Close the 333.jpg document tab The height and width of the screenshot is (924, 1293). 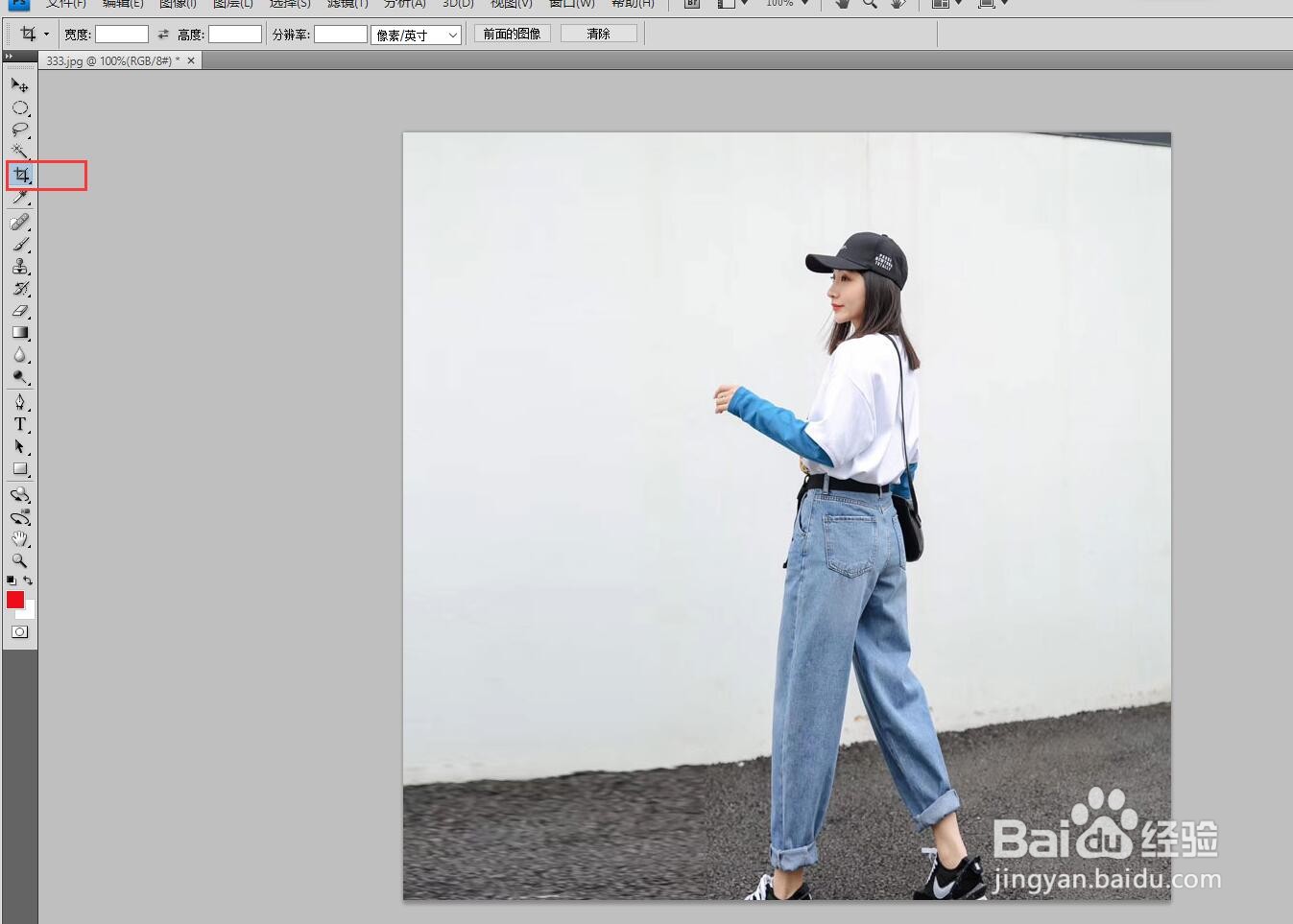(x=191, y=60)
